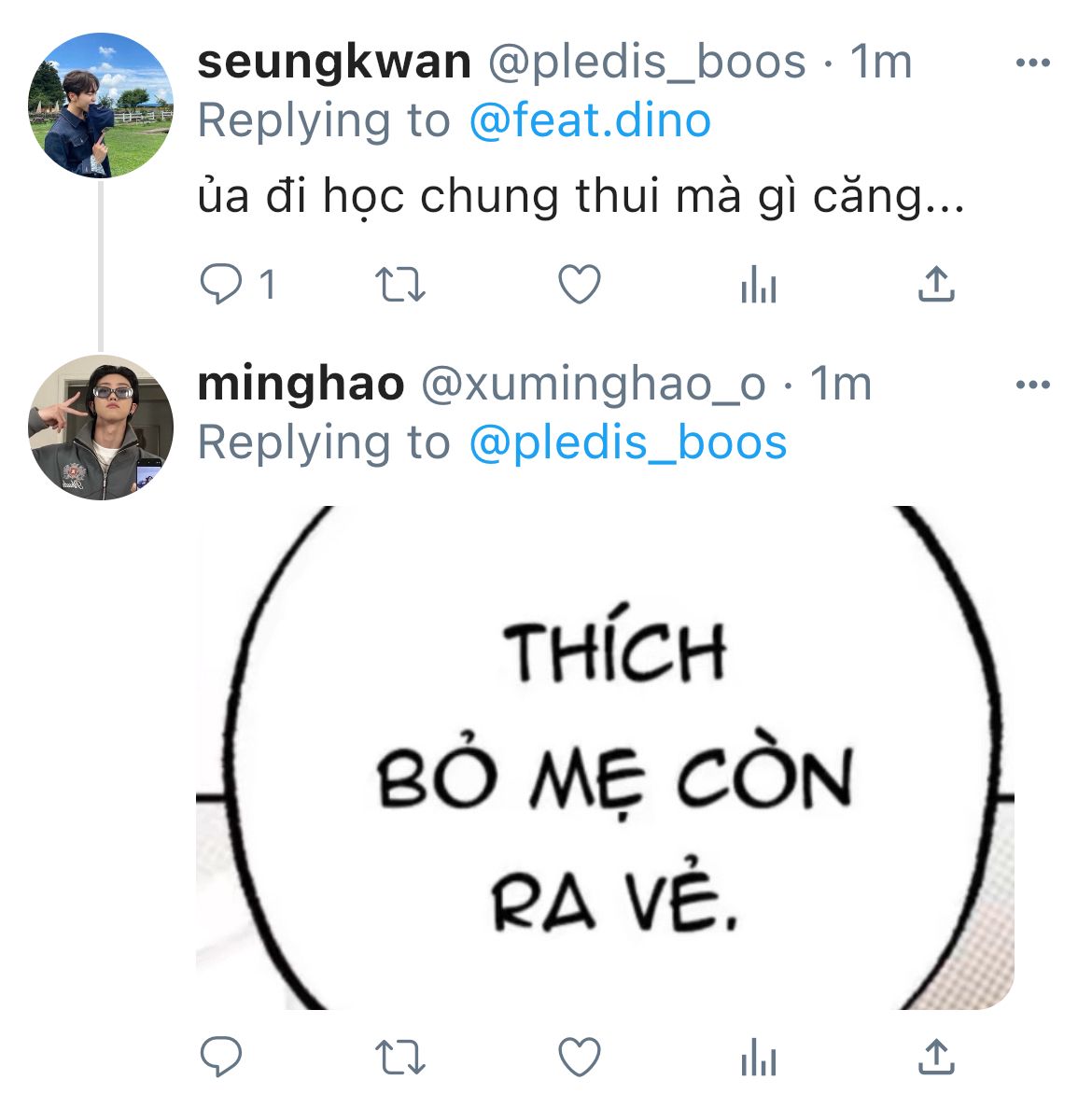This screenshot has width=1092, height=1094.
Task: Open more options for minghao's tweet
Action: coord(1032,385)
